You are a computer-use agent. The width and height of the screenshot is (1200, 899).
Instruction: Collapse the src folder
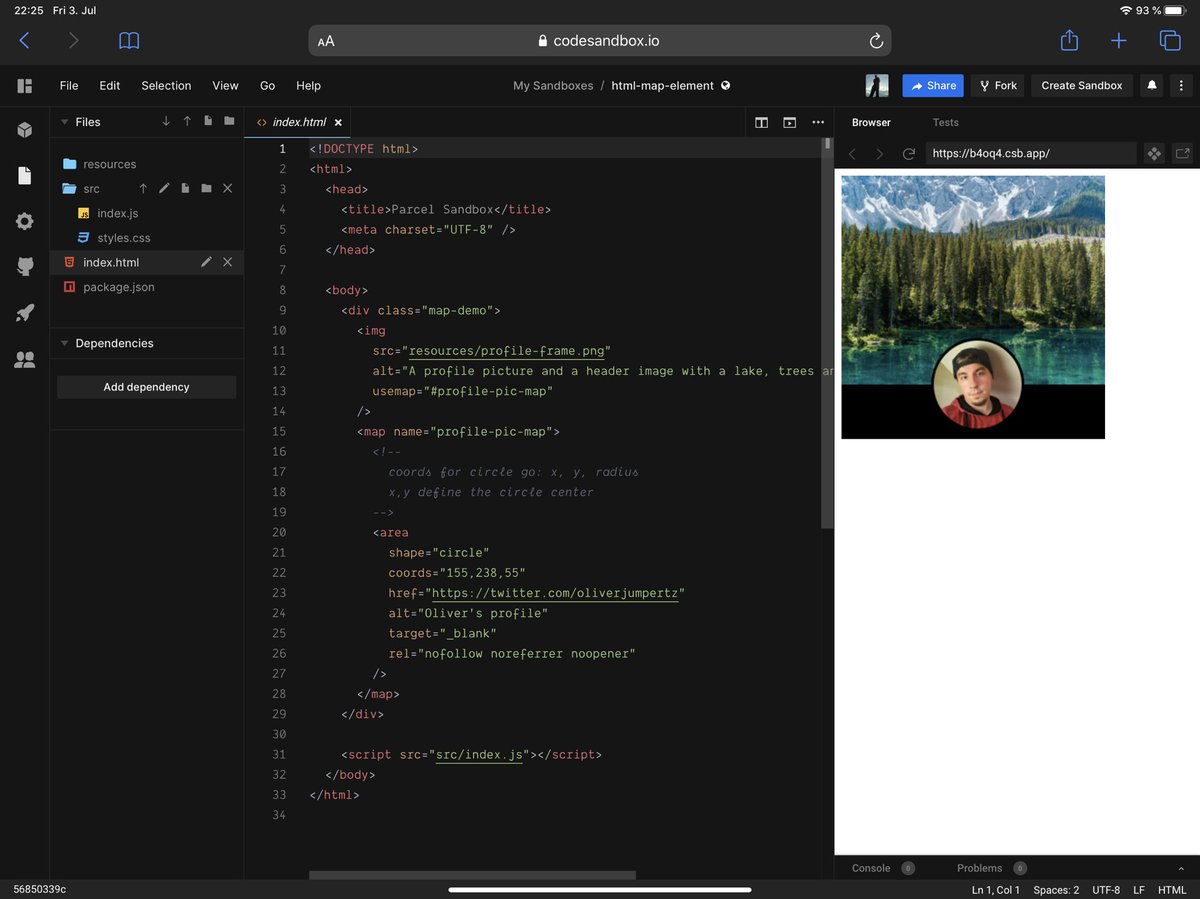coord(92,188)
